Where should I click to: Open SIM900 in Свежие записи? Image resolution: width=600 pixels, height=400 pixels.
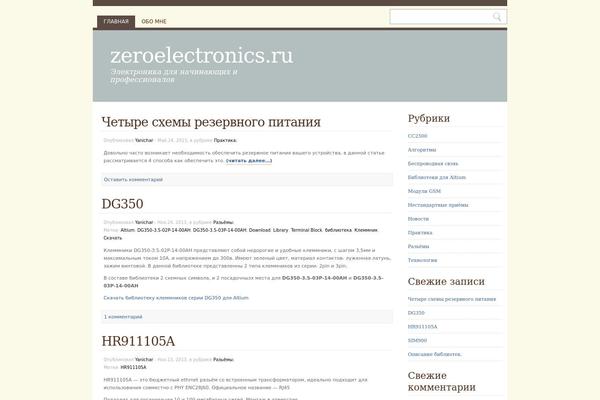417,340
